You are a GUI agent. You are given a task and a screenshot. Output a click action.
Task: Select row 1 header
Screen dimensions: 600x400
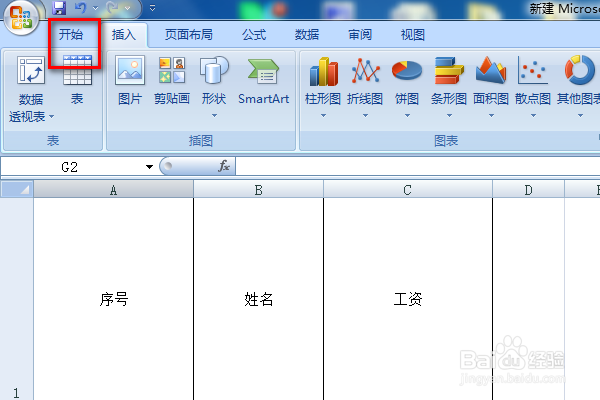[16, 299]
